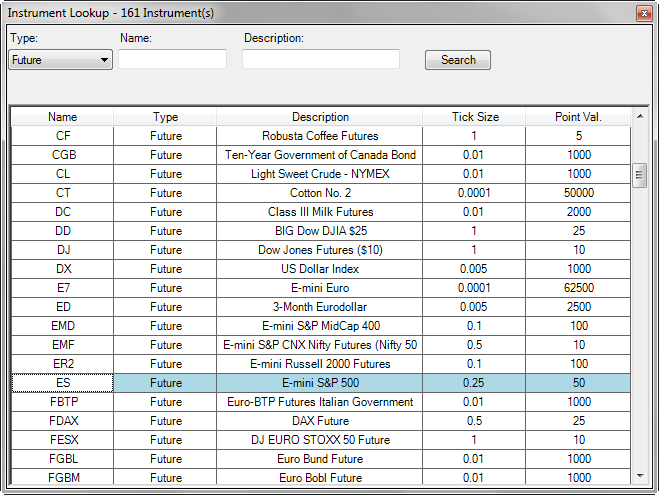
Task: Click the E-mini S&P MidCap 400 description
Action: pos(320,326)
